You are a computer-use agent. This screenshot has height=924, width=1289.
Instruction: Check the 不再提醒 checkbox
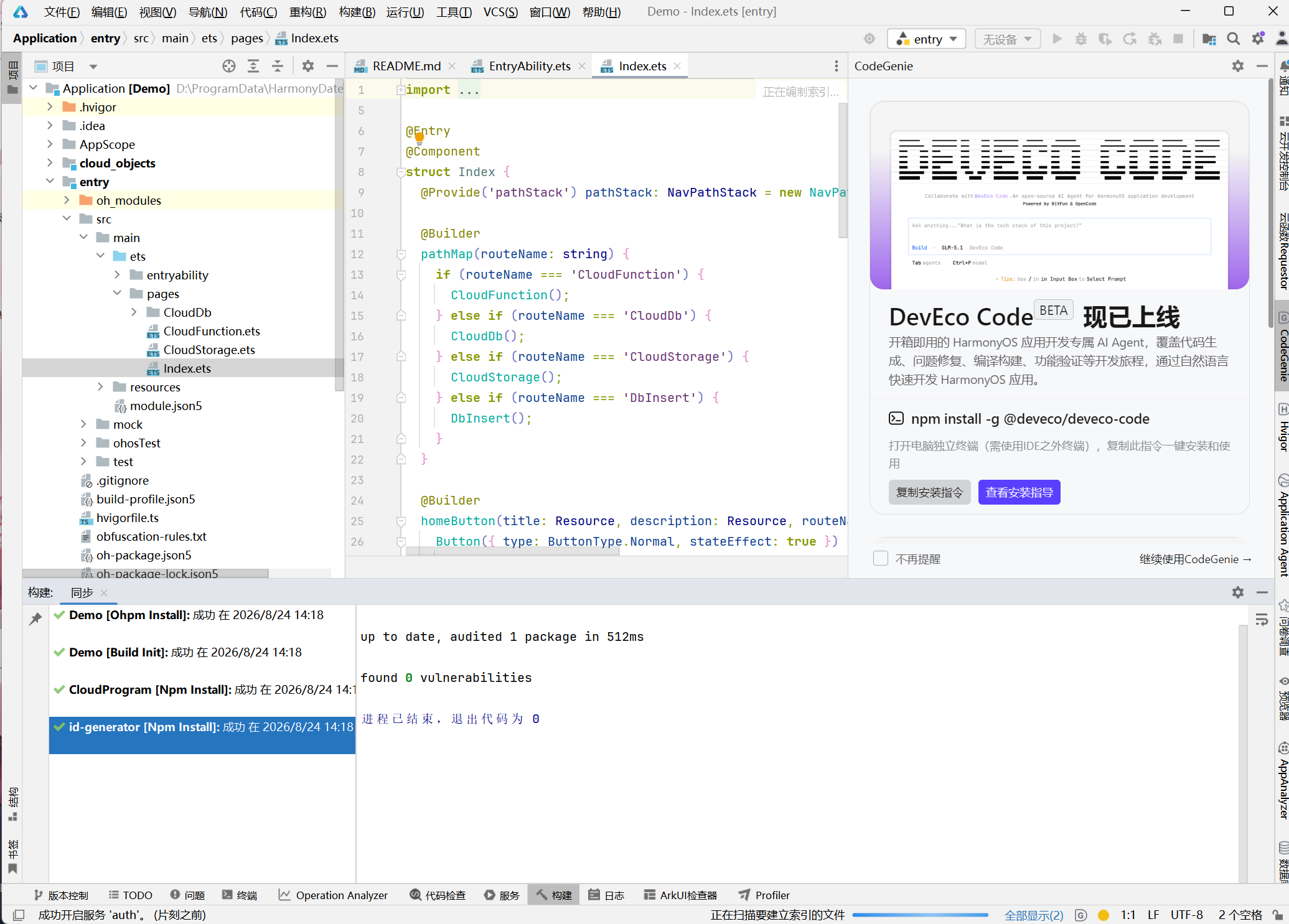881,558
